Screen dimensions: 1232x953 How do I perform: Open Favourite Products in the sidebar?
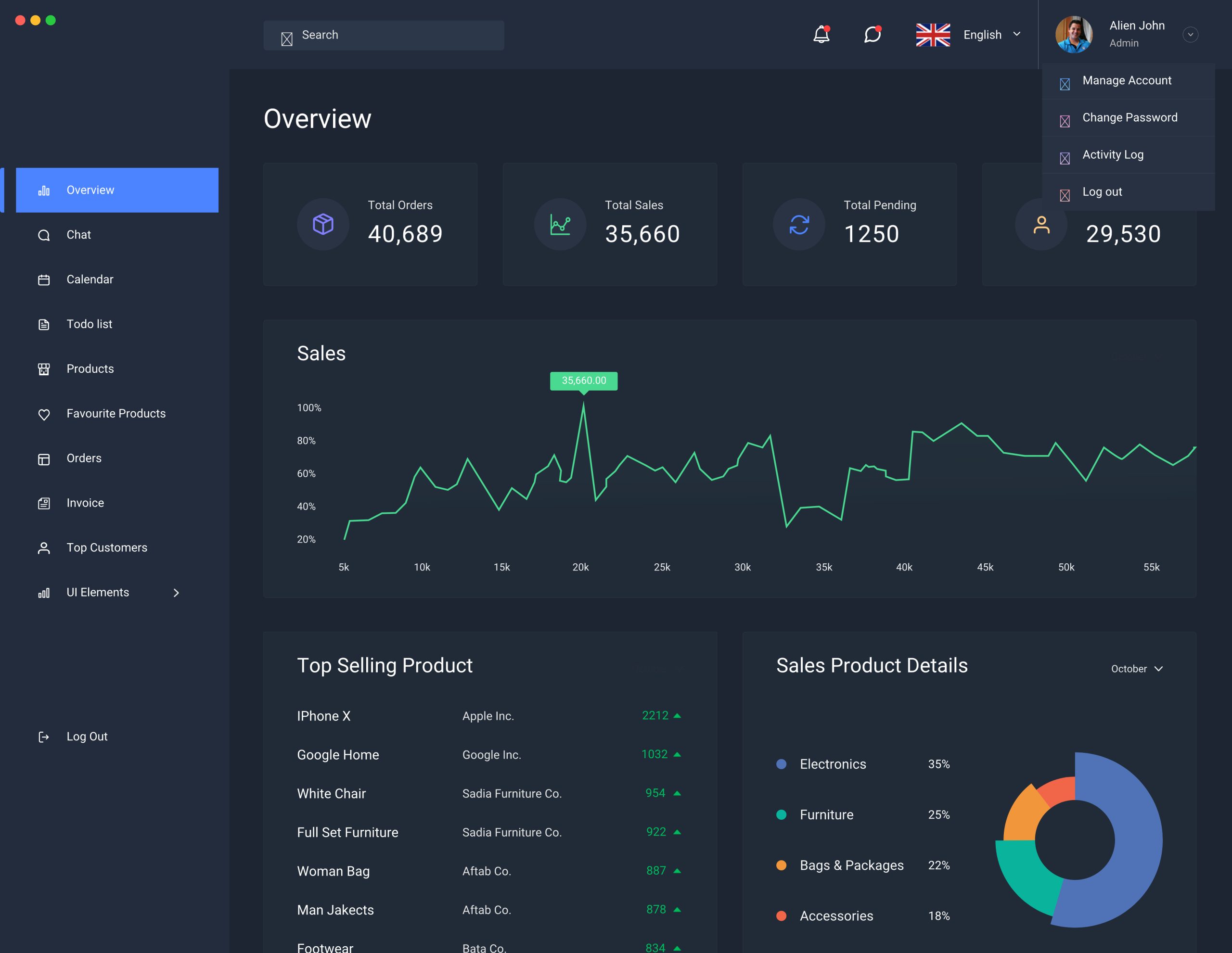(117, 414)
